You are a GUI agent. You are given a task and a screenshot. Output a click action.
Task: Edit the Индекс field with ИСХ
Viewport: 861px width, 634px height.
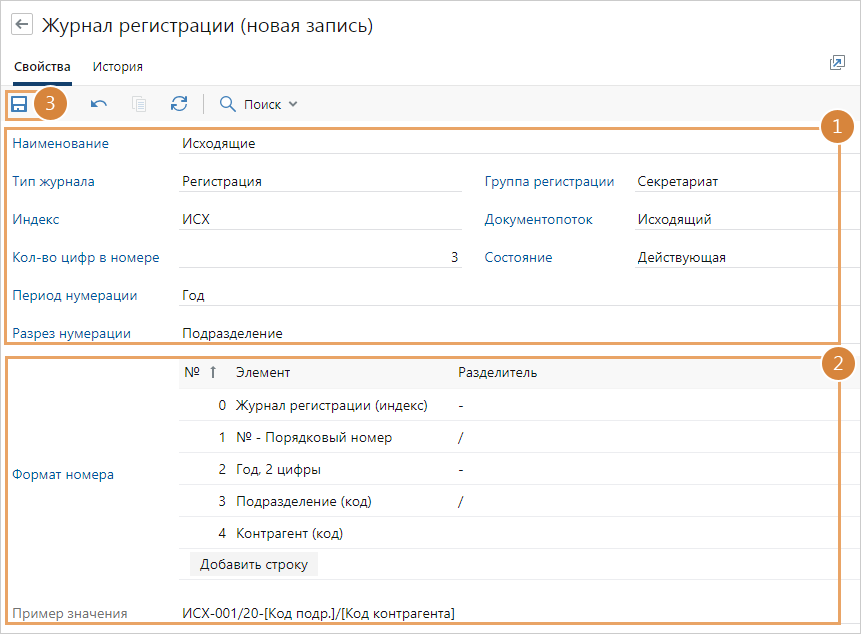pos(318,220)
